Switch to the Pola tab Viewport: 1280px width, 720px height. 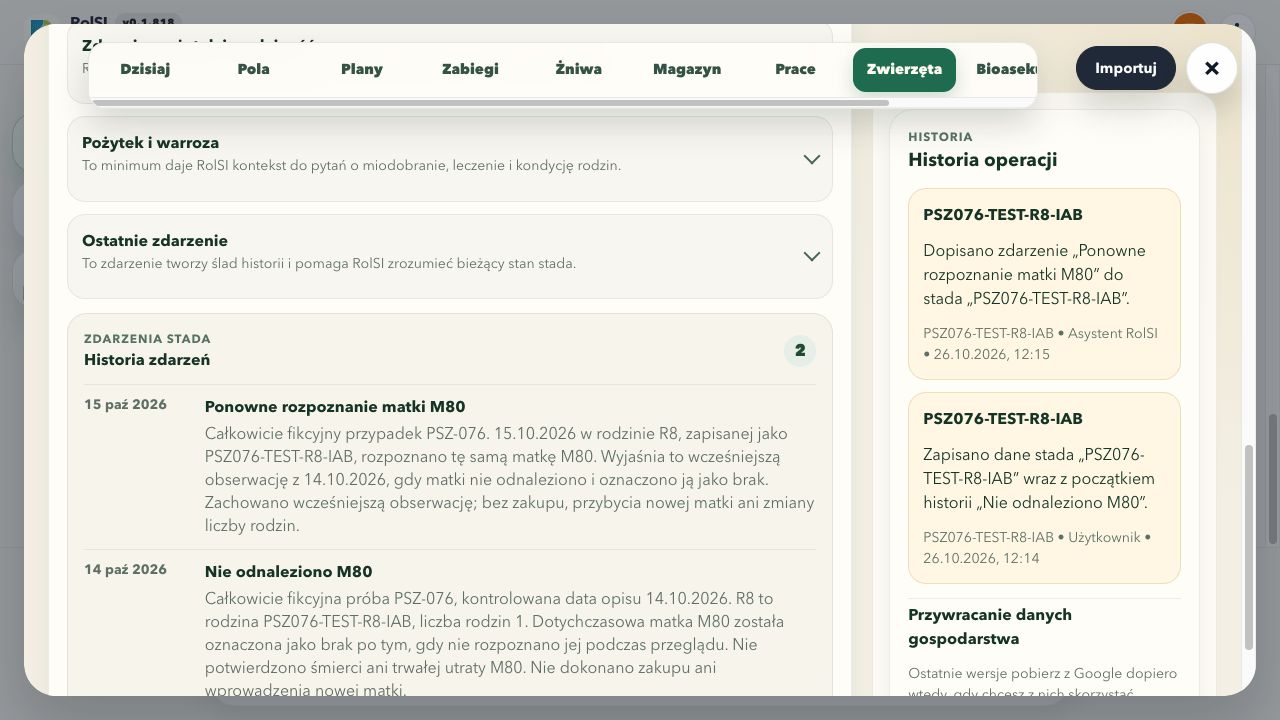[254, 69]
